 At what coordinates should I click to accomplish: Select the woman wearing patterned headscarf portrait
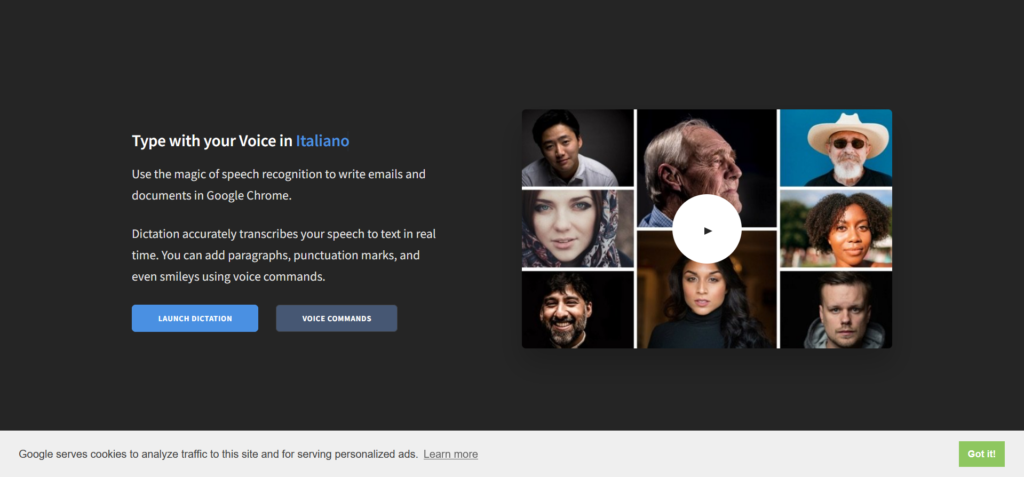[x=577, y=228]
